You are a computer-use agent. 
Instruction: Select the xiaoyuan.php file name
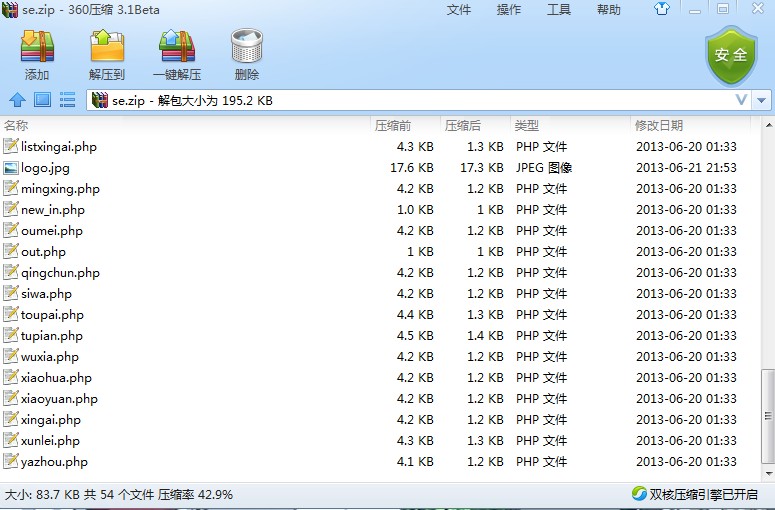point(59,399)
